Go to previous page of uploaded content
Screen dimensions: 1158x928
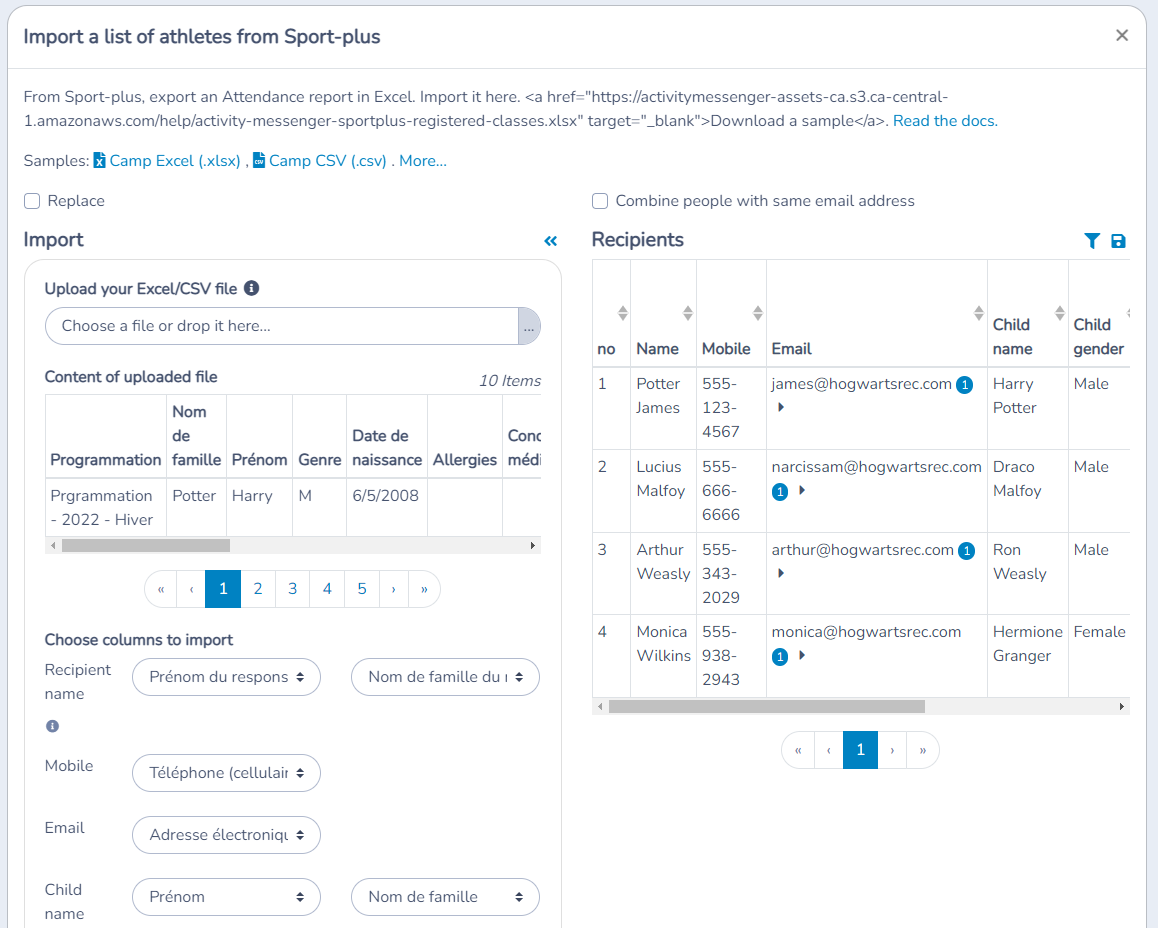[191, 589]
